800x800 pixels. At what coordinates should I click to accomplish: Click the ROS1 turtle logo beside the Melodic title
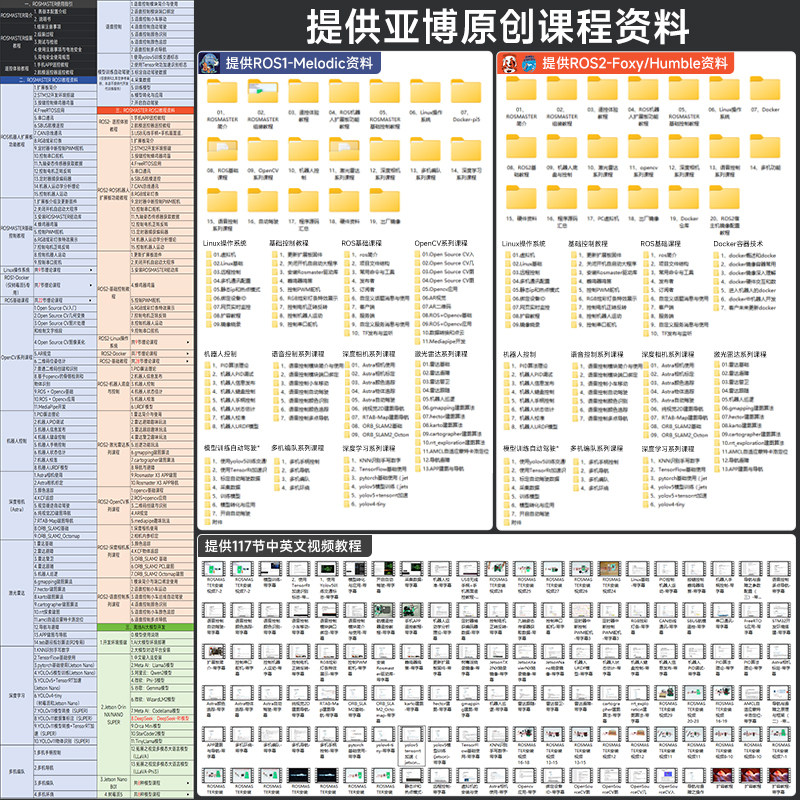(x=209, y=63)
